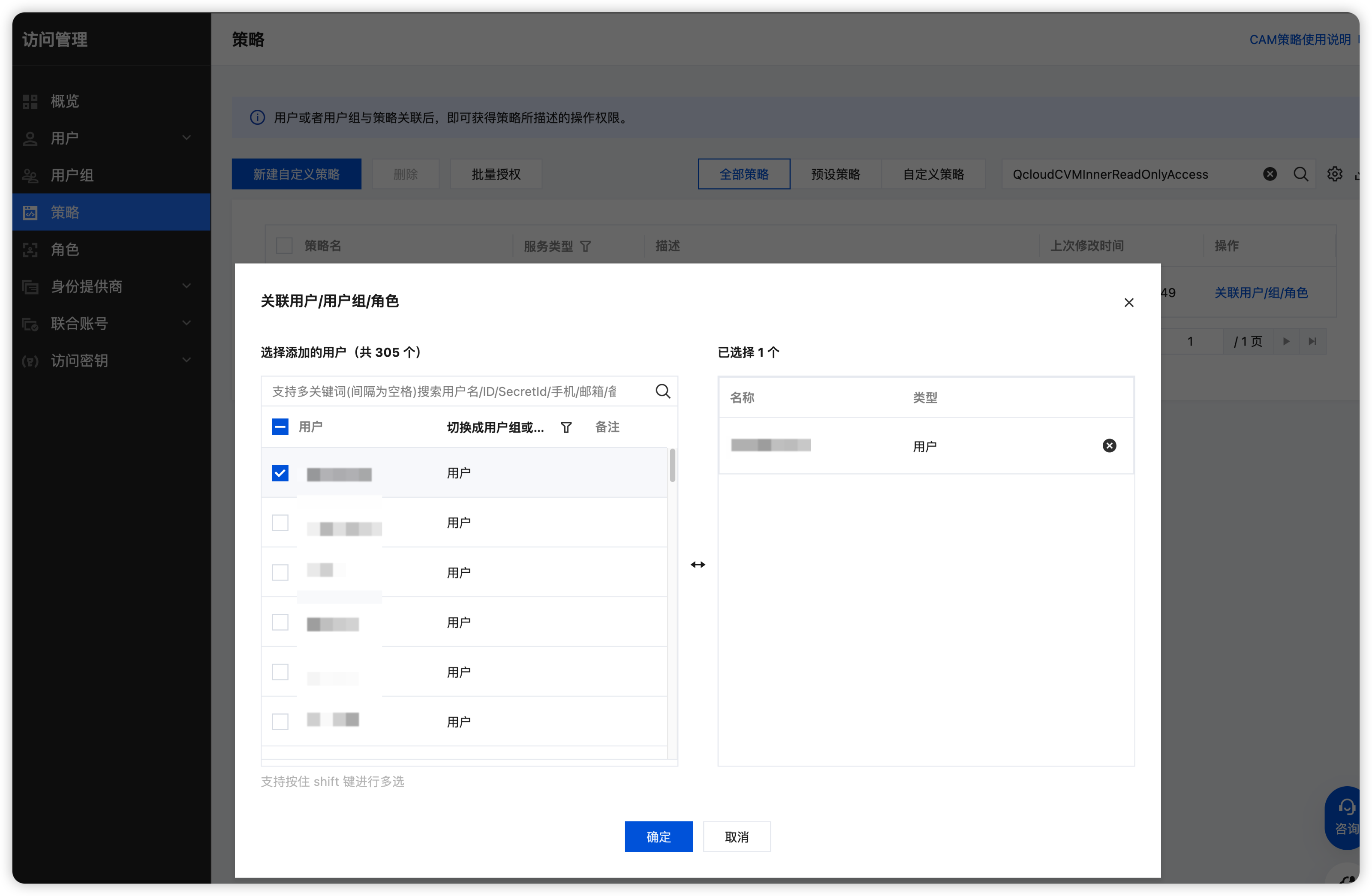Click the policy search magnifier icon

(x=1300, y=174)
